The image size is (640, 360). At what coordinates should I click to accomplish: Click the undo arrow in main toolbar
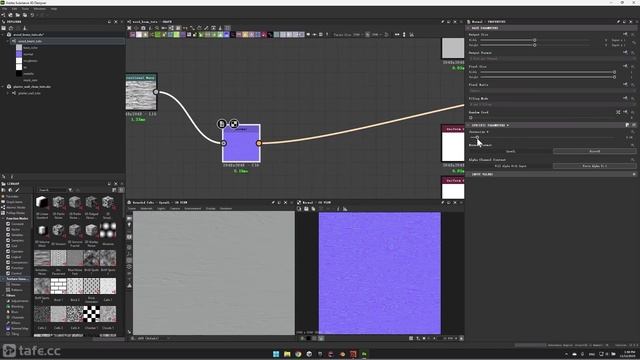coord(32,15)
